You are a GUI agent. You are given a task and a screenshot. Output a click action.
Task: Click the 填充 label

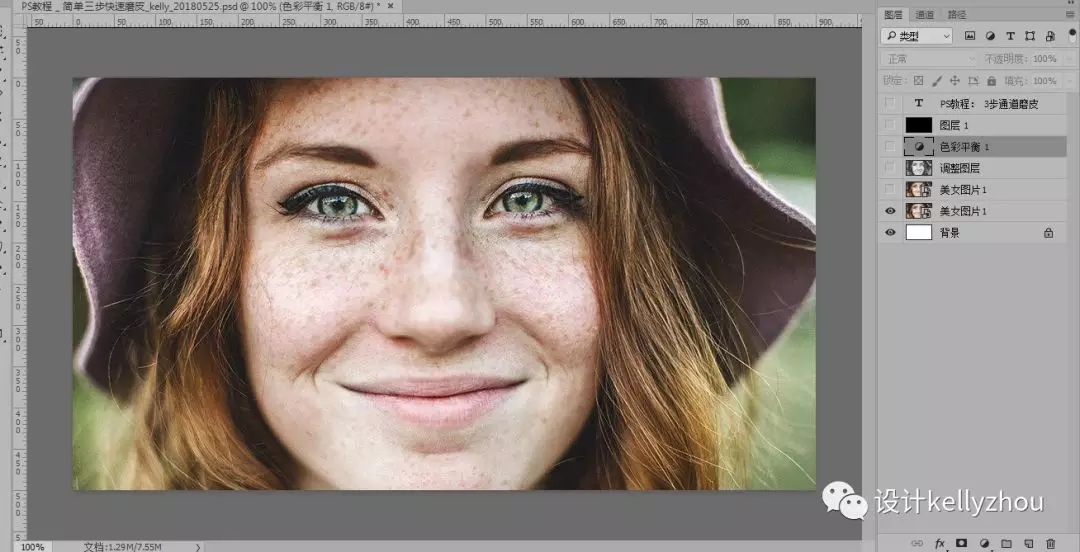click(1014, 81)
